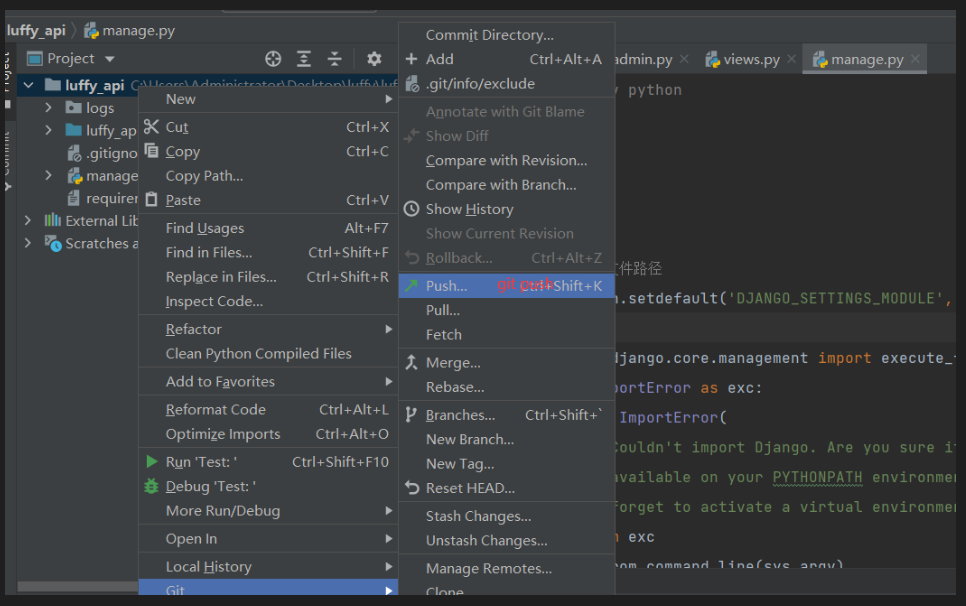Click the branch icon beside Branches
This screenshot has width=966, height=606.
point(411,414)
